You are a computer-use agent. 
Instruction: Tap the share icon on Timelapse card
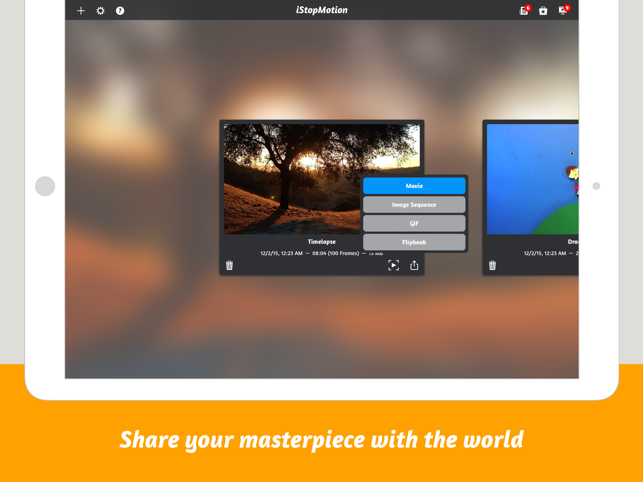414,266
